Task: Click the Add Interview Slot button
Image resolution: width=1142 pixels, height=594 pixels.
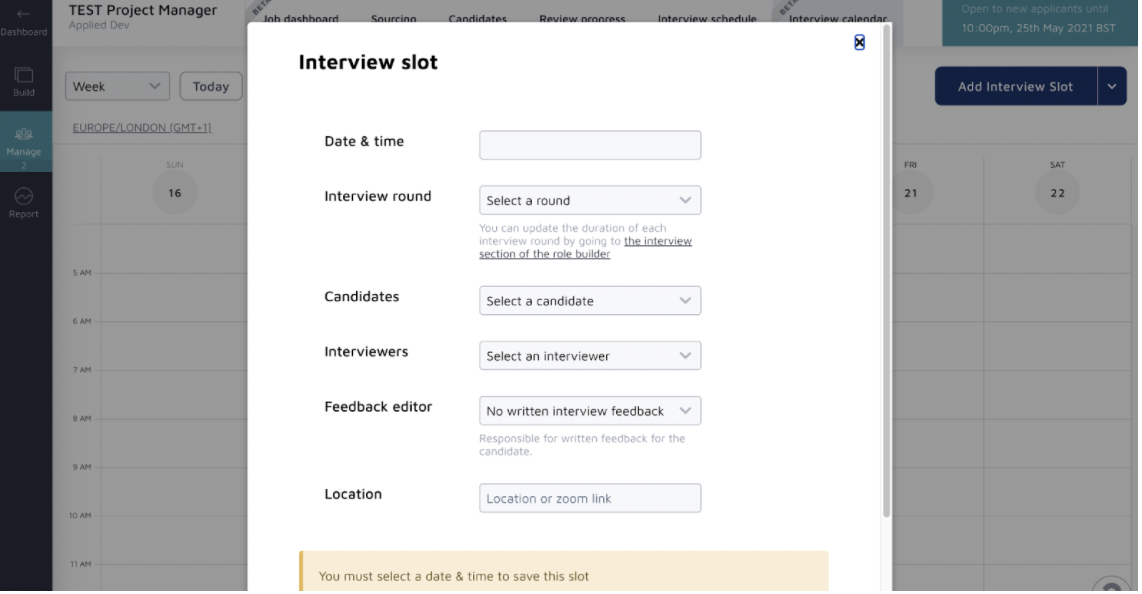Action: click(1015, 87)
